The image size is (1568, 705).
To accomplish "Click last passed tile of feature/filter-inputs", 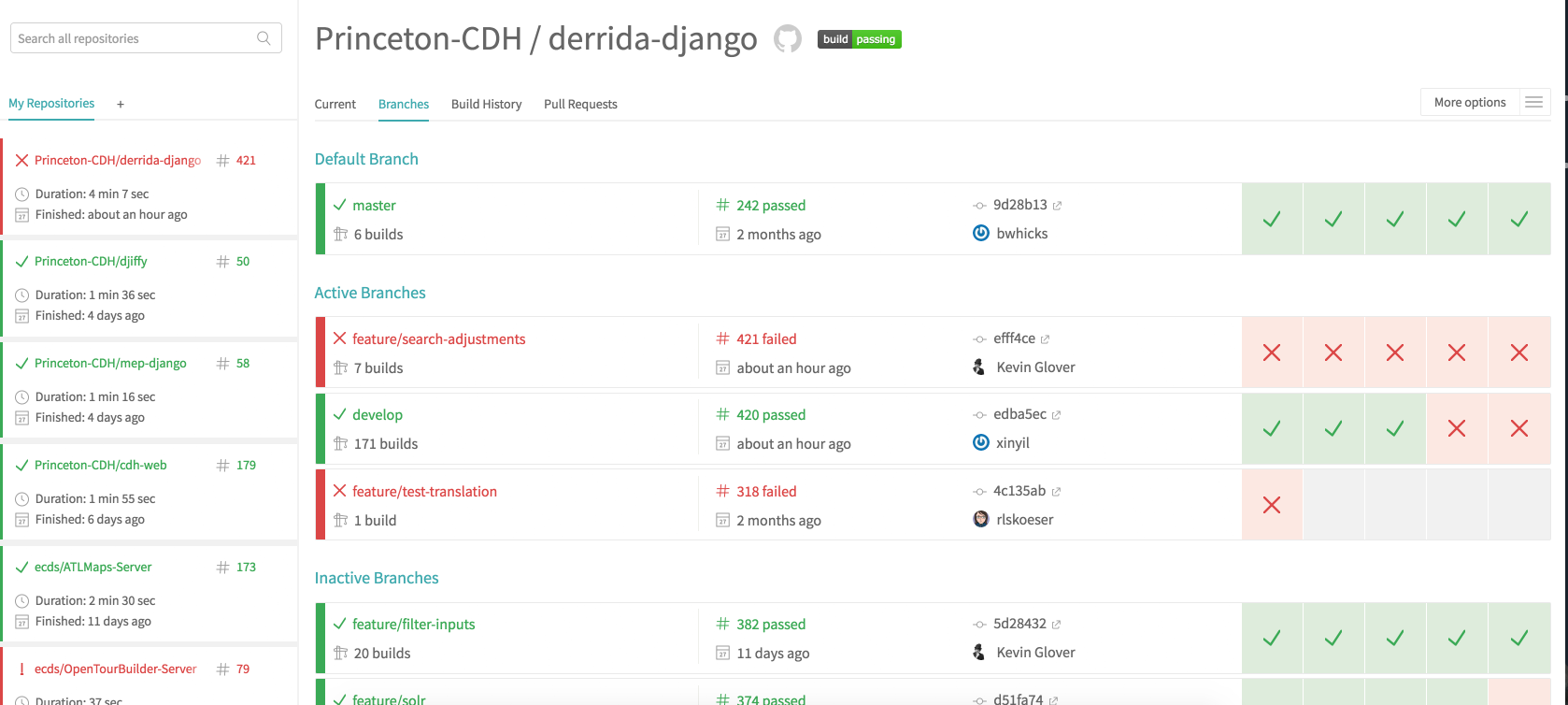I will tap(1519, 638).
